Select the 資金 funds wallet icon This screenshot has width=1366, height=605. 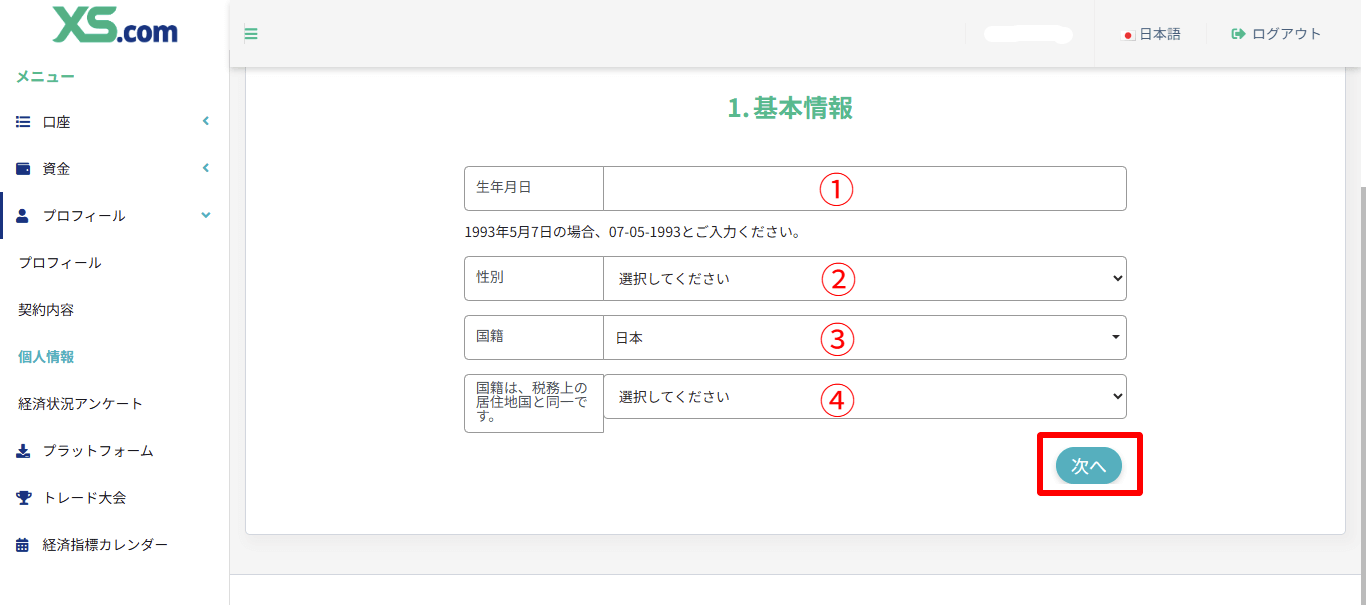22,168
